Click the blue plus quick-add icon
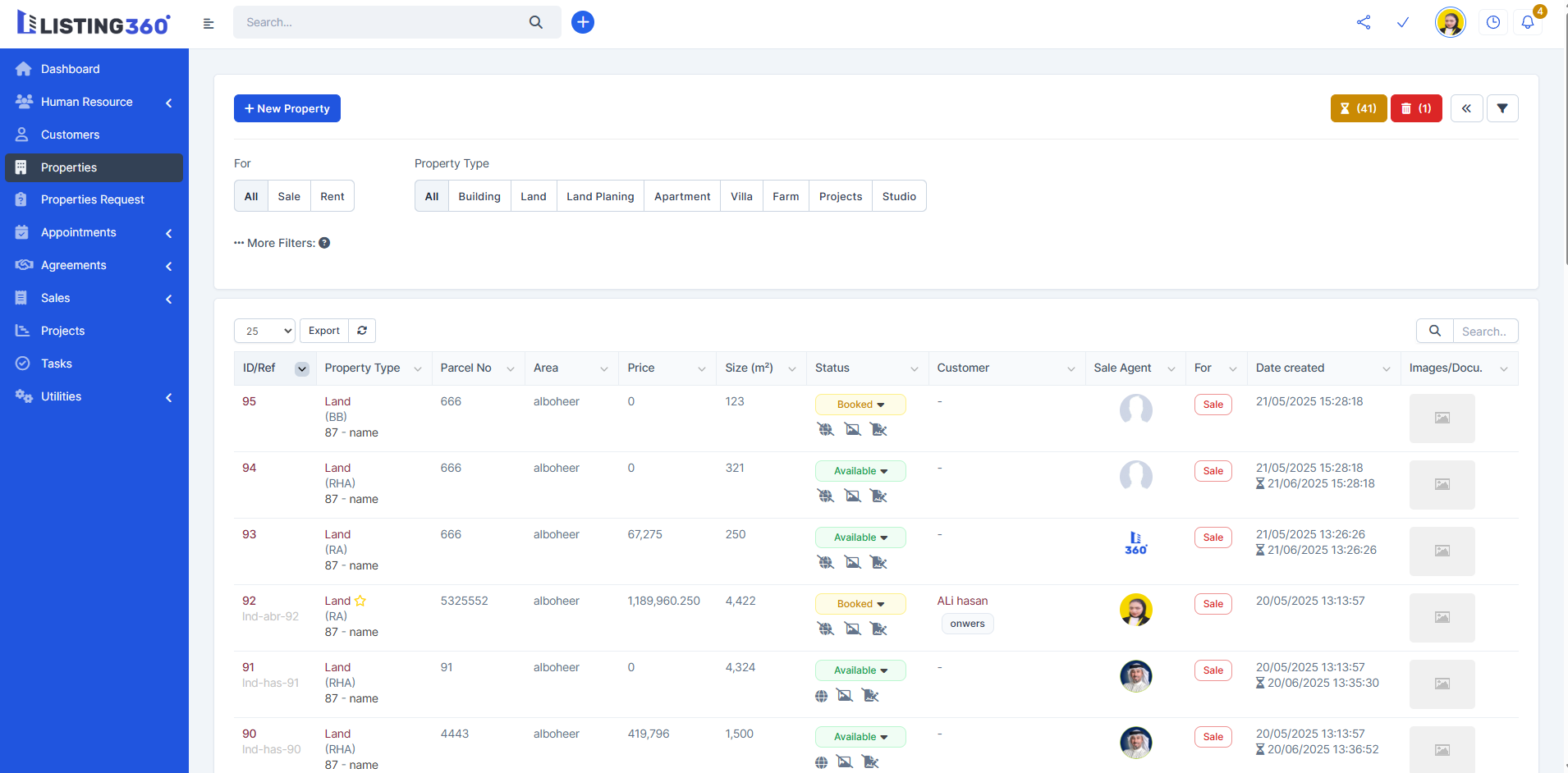Image resolution: width=1568 pixels, height=773 pixels. 582,22
